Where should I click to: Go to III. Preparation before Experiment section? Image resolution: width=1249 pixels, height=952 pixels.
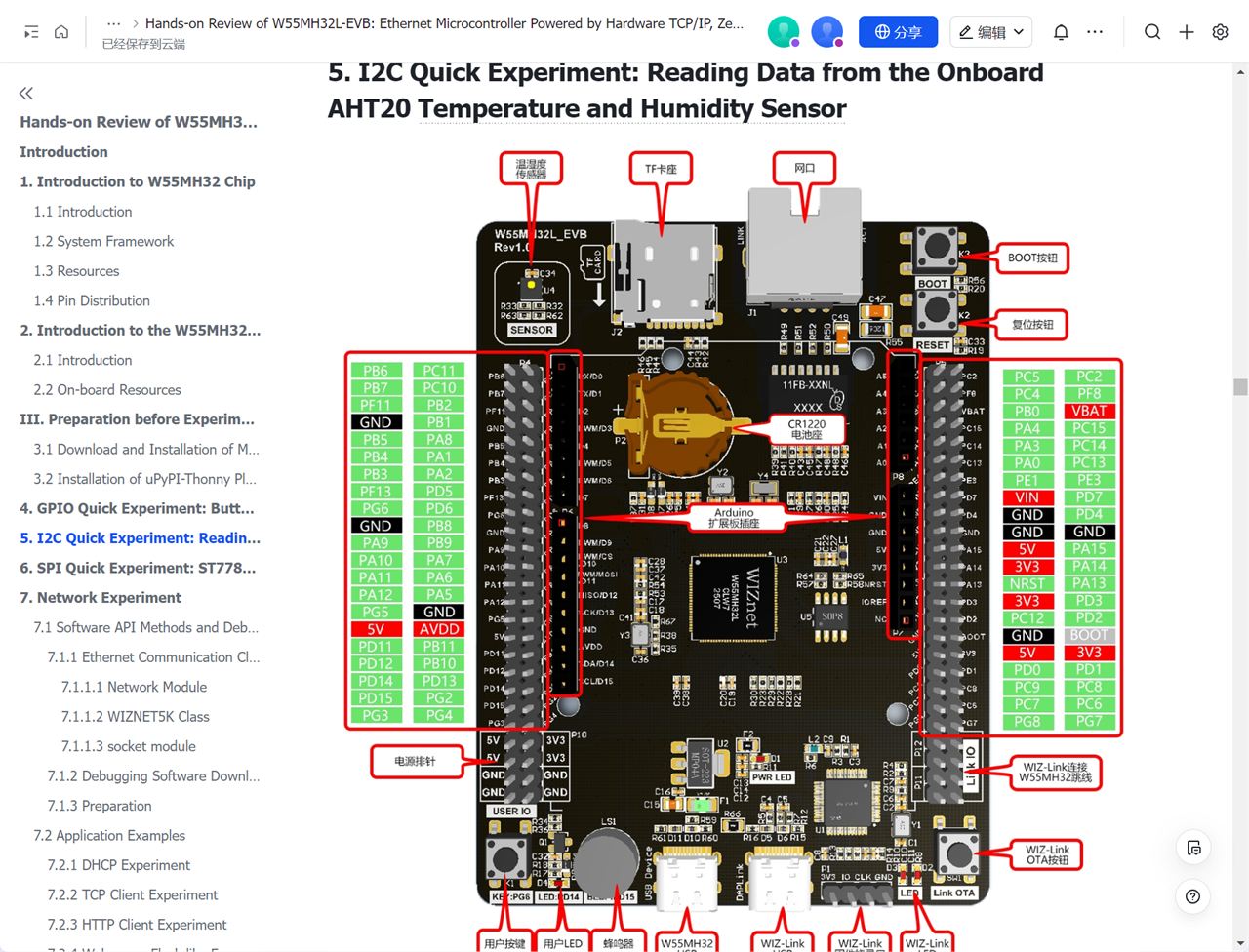pos(137,419)
